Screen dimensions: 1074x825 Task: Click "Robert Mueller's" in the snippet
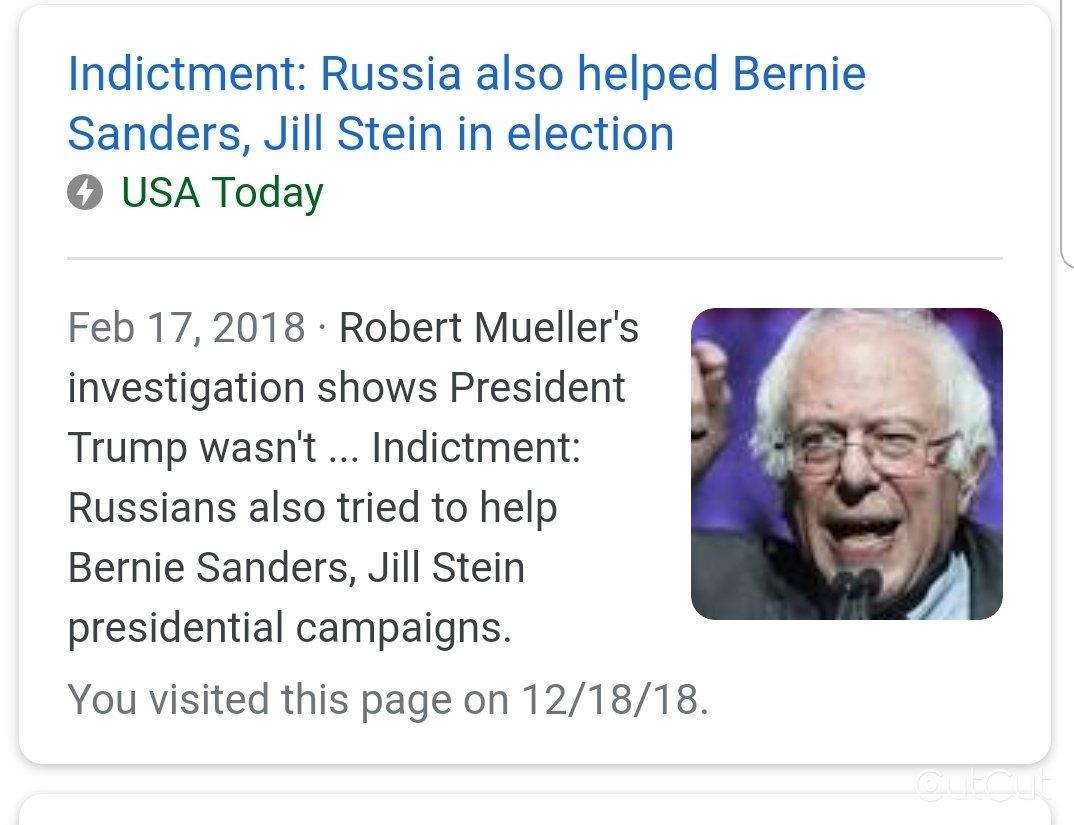(489, 328)
